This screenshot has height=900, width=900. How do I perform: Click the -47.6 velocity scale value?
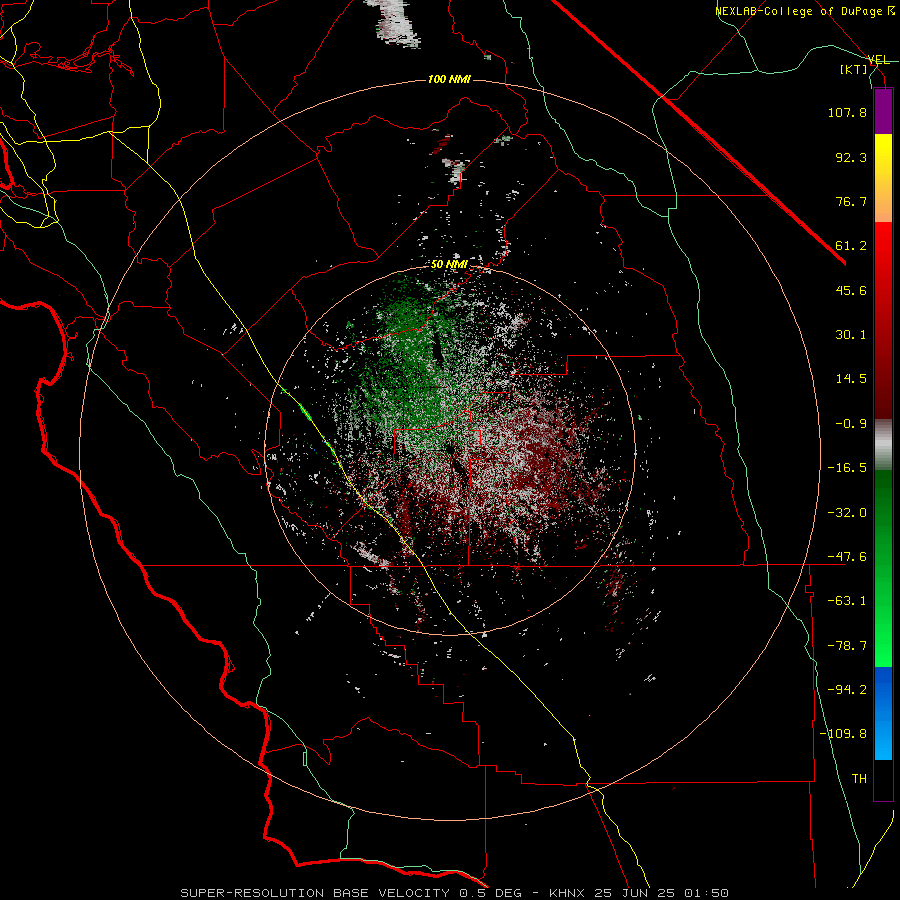tap(847, 556)
